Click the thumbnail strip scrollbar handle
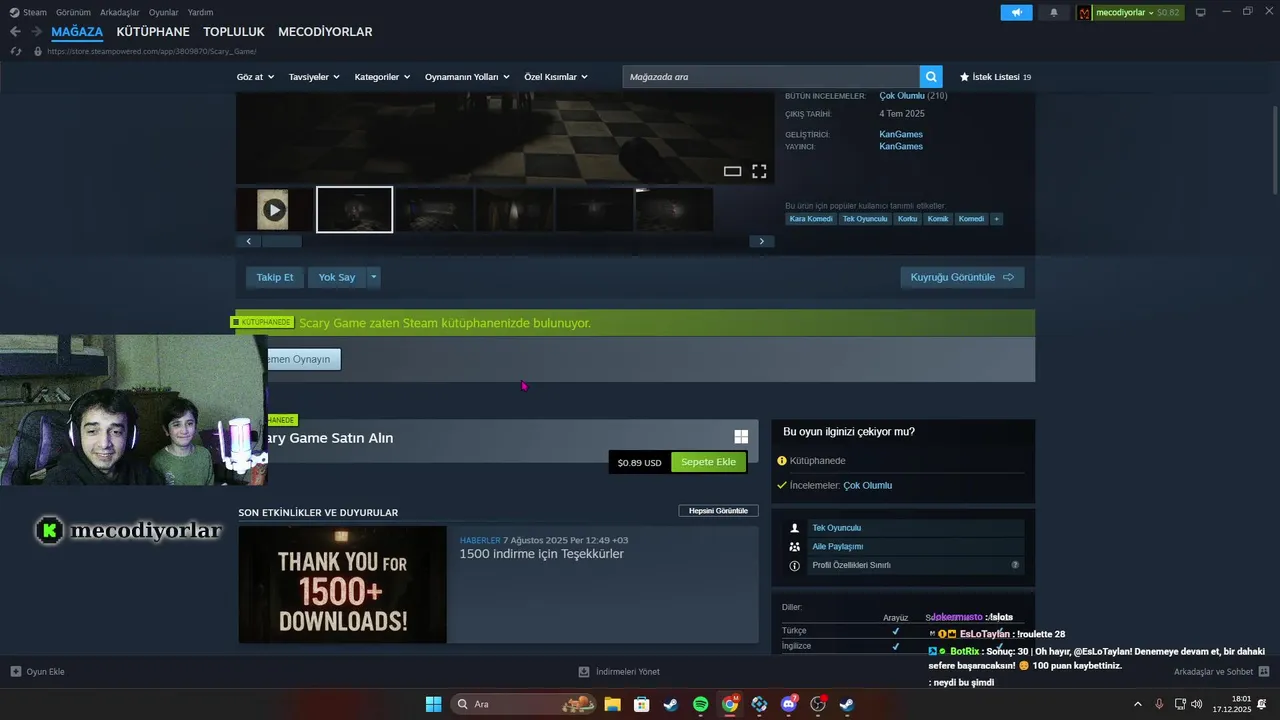The width and height of the screenshot is (1280, 720). tap(281, 241)
